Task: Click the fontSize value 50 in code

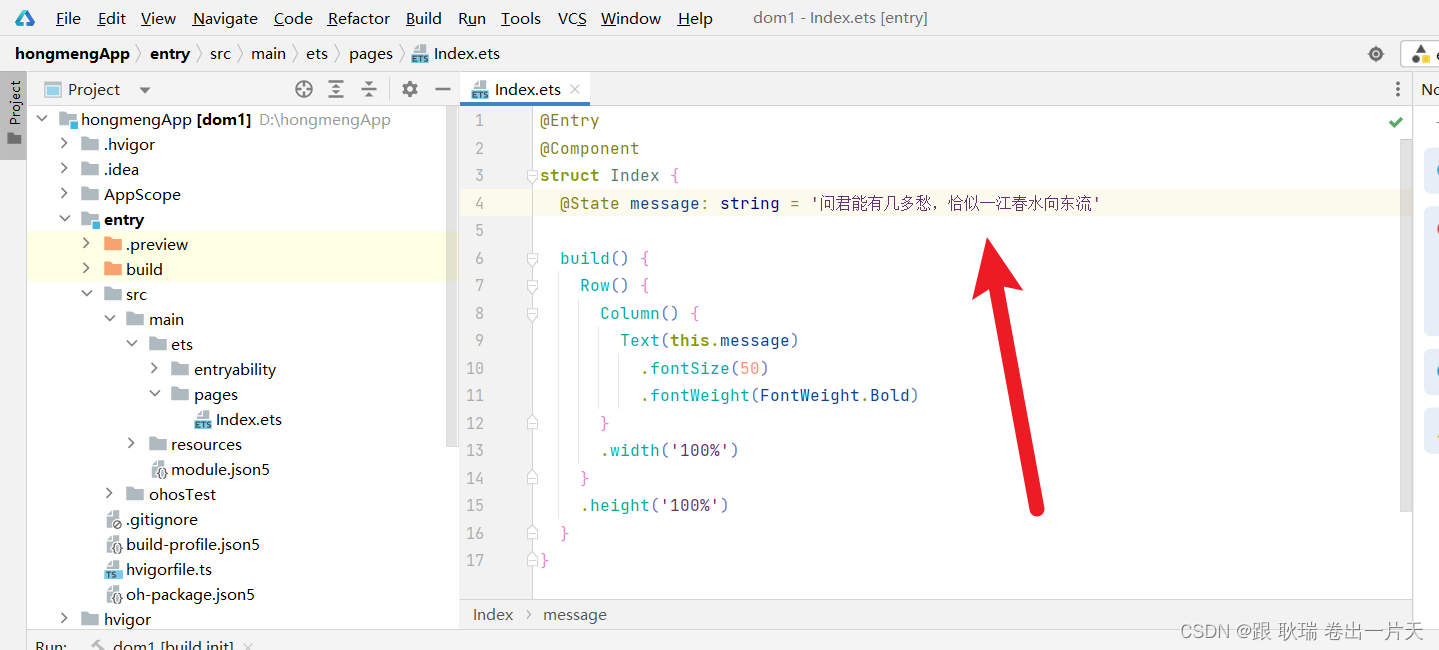Action: [x=750, y=368]
